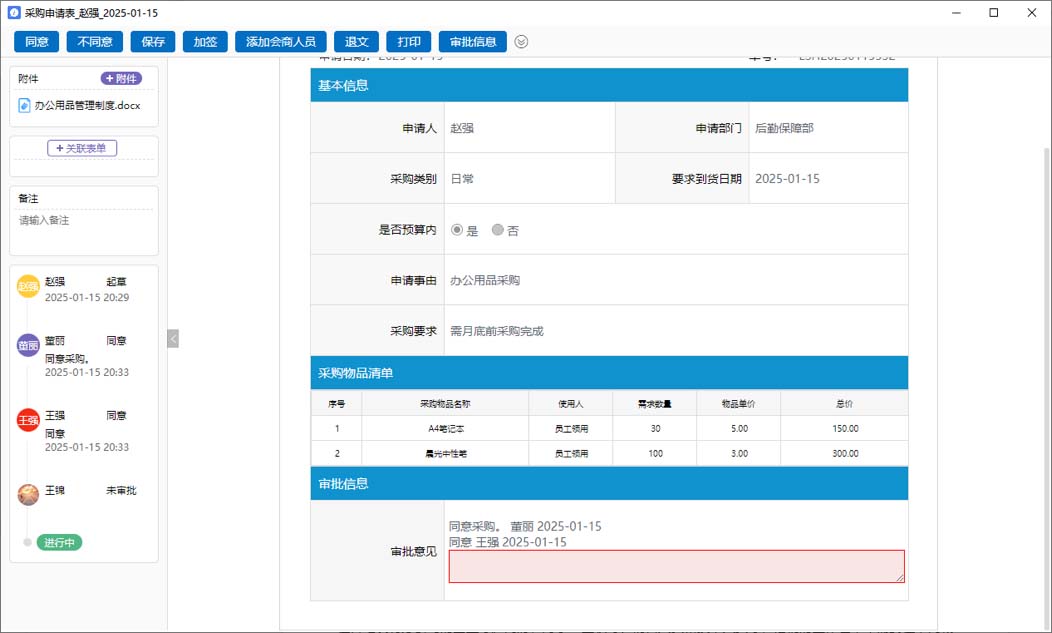Screen dimensions: 1052x633
Task: Open the 审批信息 toolbar item
Action: pos(472,42)
